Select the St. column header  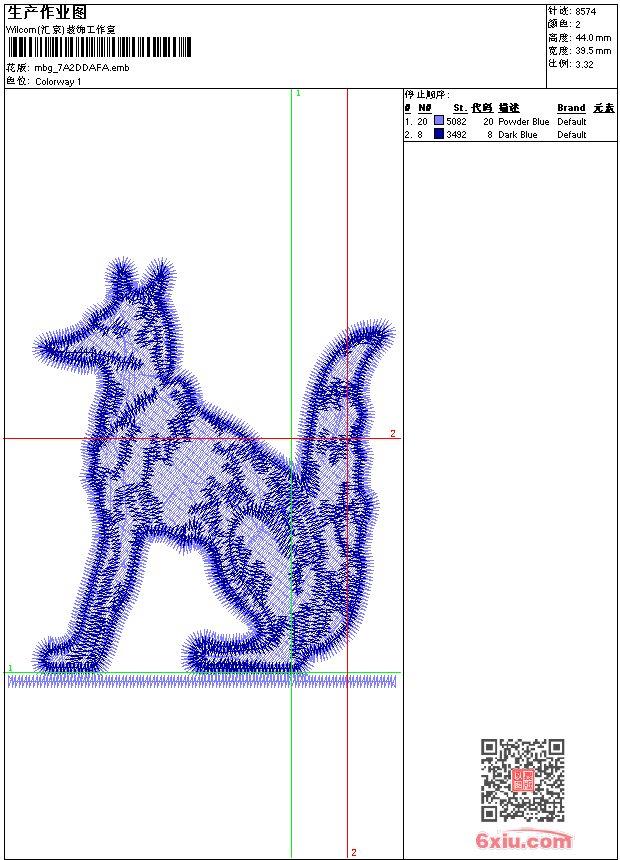tap(460, 108)
